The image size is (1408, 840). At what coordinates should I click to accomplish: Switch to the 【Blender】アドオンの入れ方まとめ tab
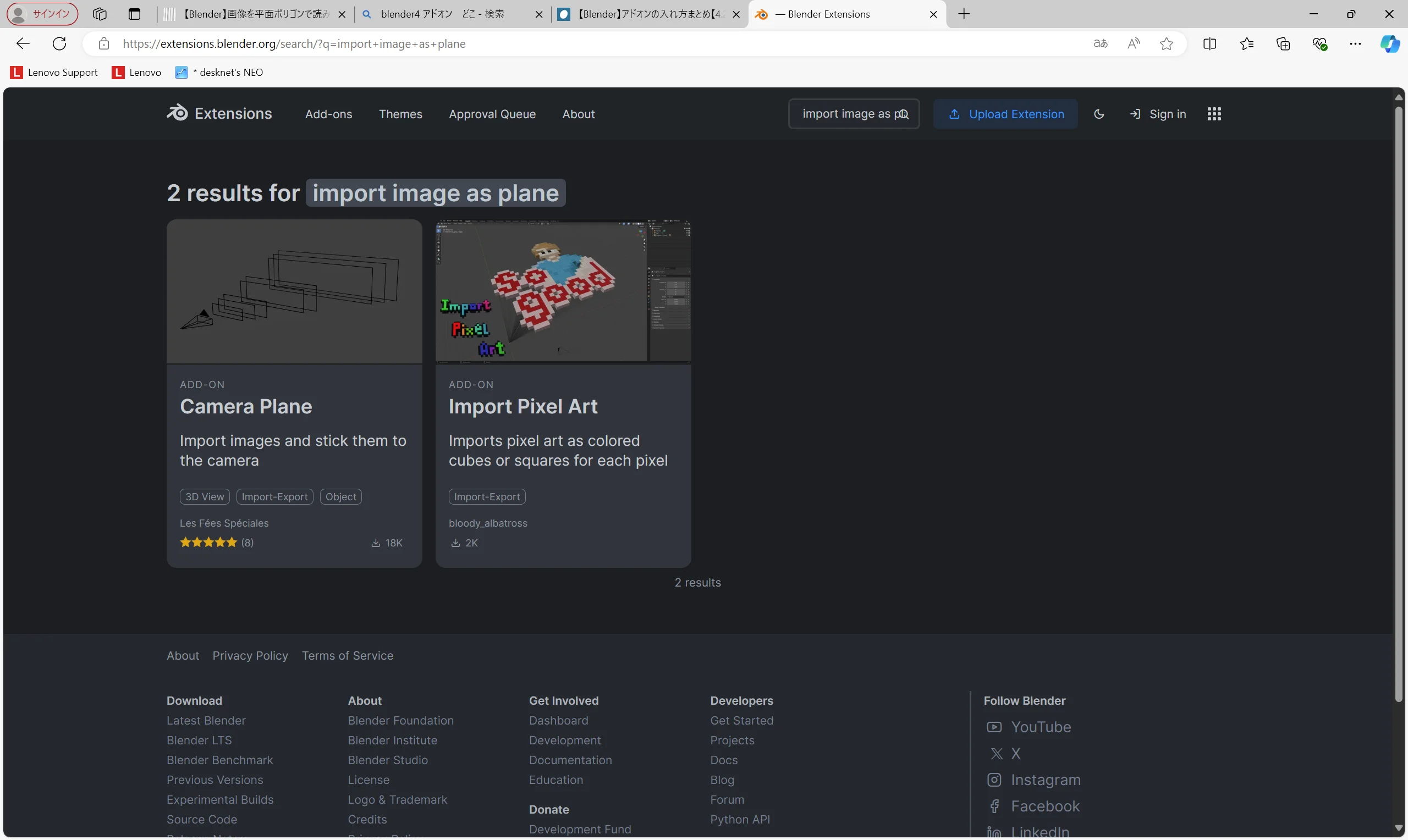click(649, 14)
